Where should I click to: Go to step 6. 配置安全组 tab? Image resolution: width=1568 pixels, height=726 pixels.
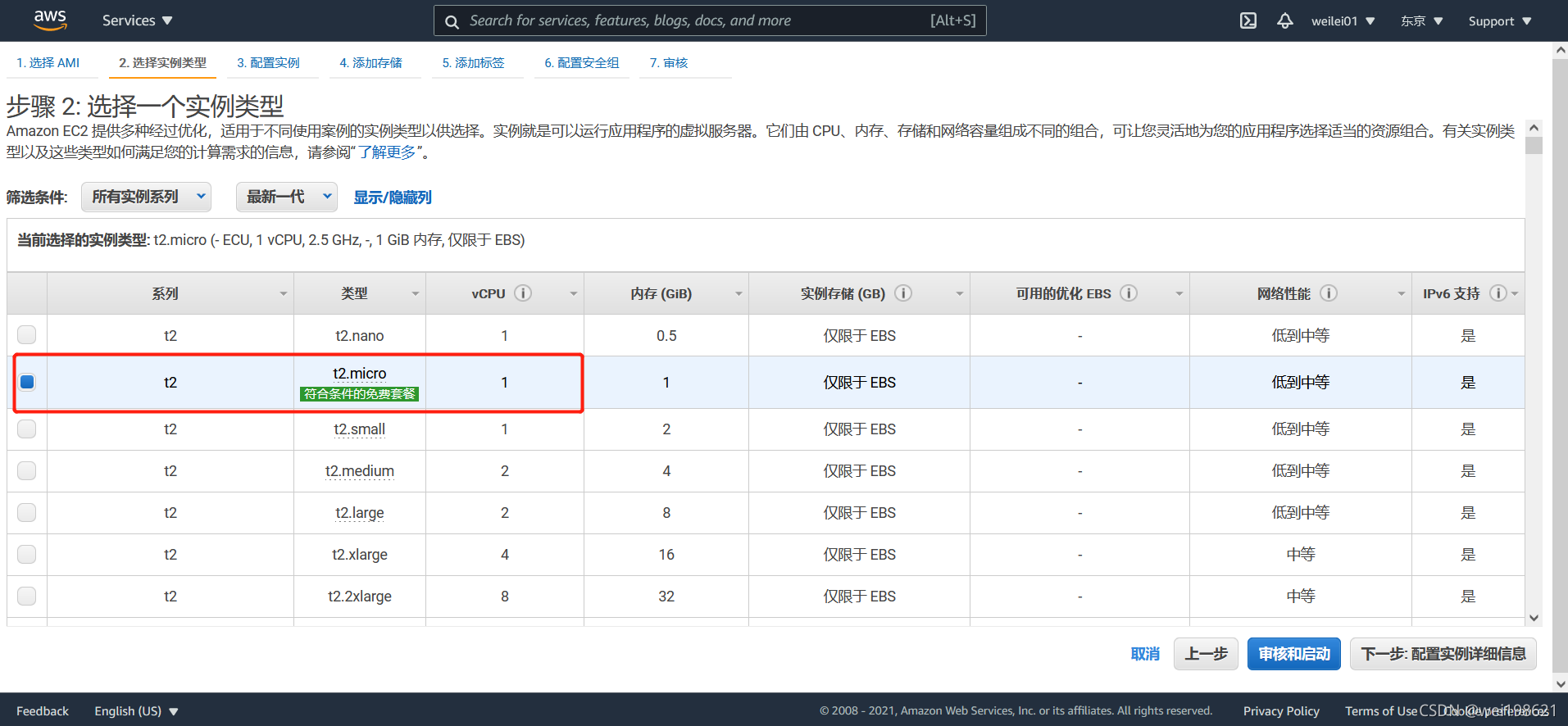coord(581,63)
